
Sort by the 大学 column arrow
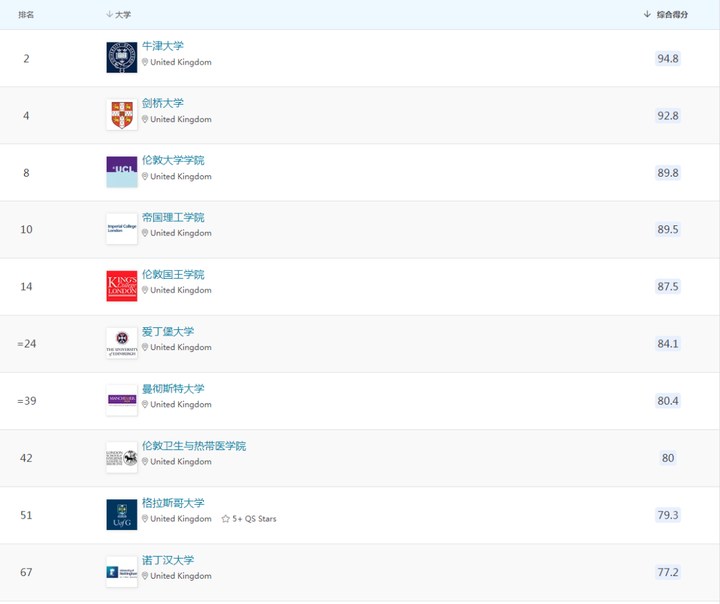coord(109,14)
